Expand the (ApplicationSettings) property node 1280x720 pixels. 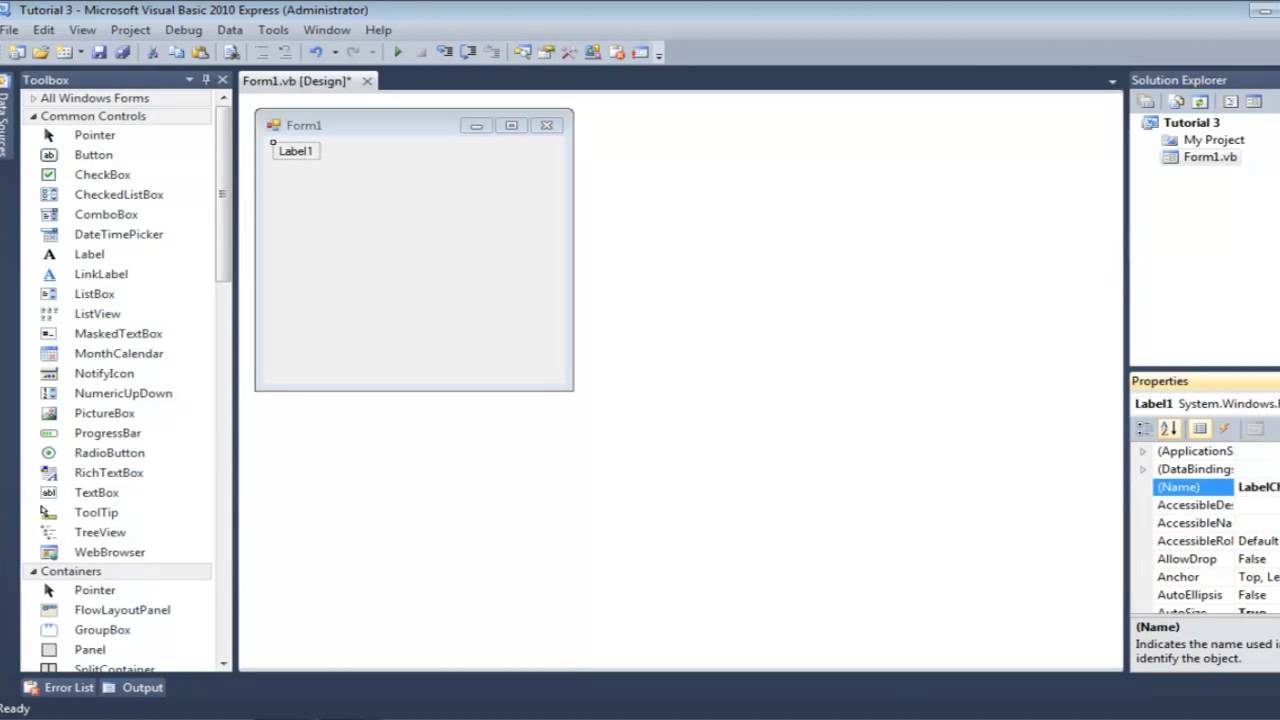1143,451
